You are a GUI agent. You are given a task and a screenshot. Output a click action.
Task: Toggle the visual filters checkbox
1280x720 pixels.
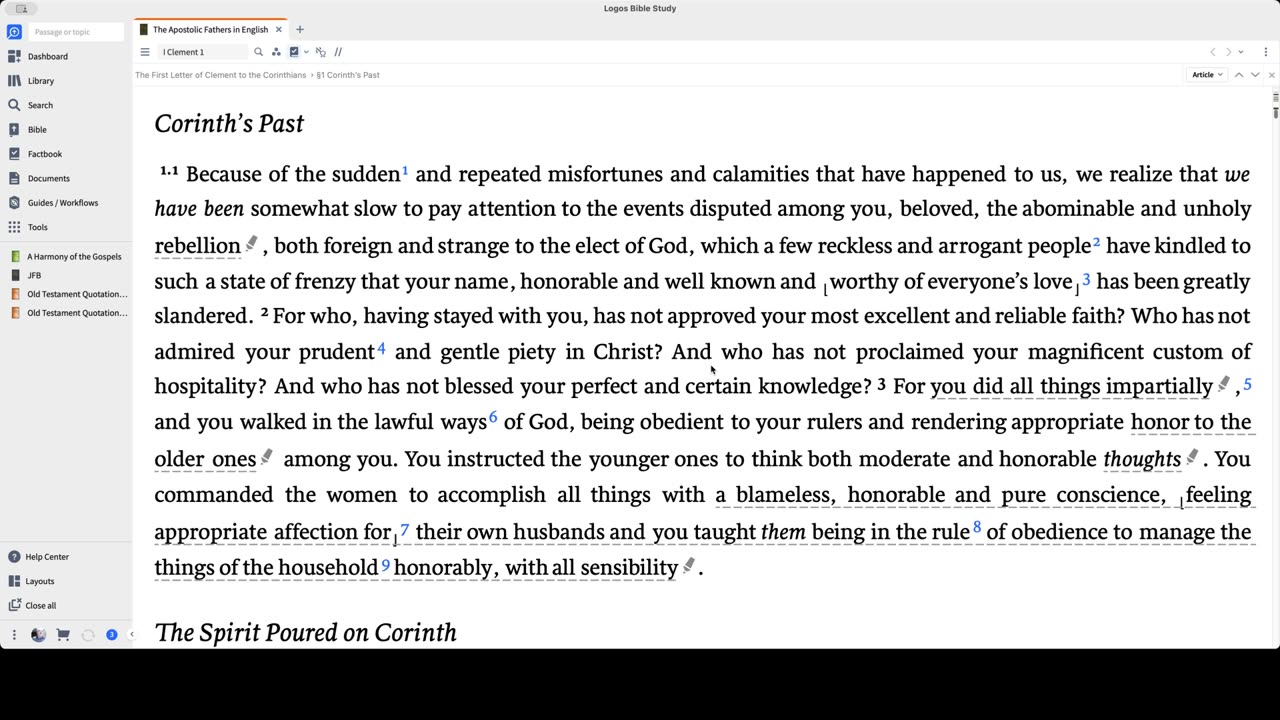tap(294, 52)
